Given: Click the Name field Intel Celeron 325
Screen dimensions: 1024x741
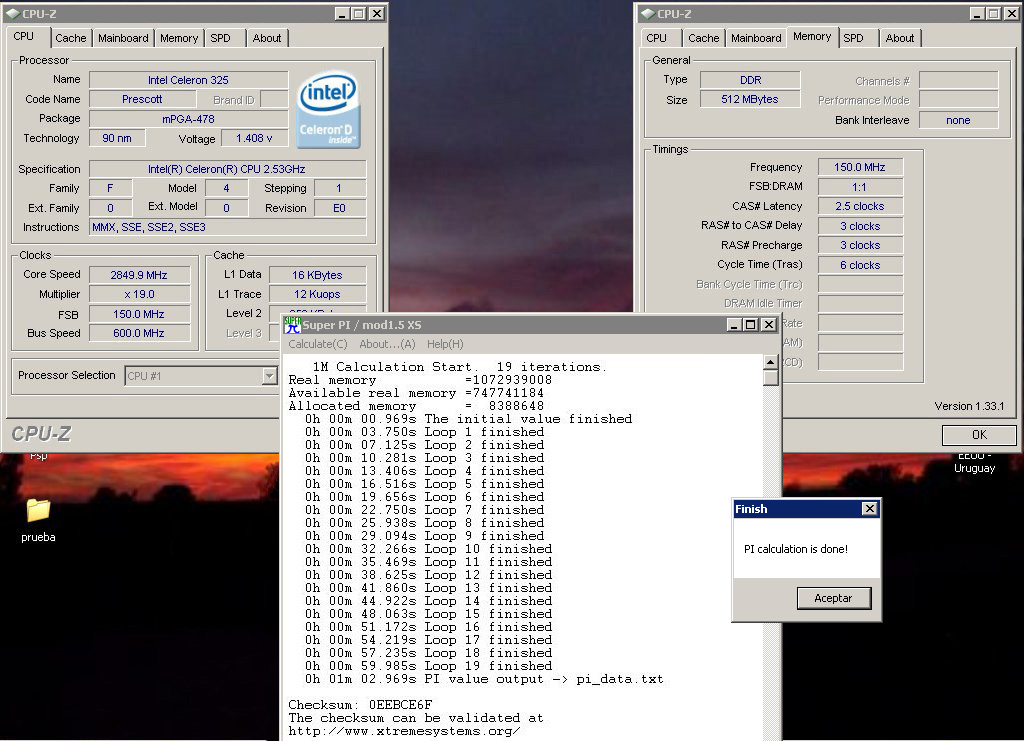Looking at the screenshot, I should [x=188, y=80].
